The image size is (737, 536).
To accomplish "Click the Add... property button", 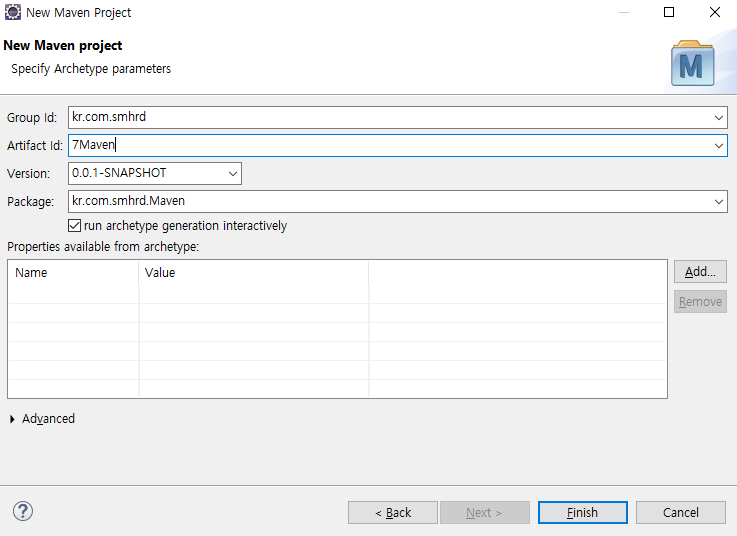I will point(700,272).
